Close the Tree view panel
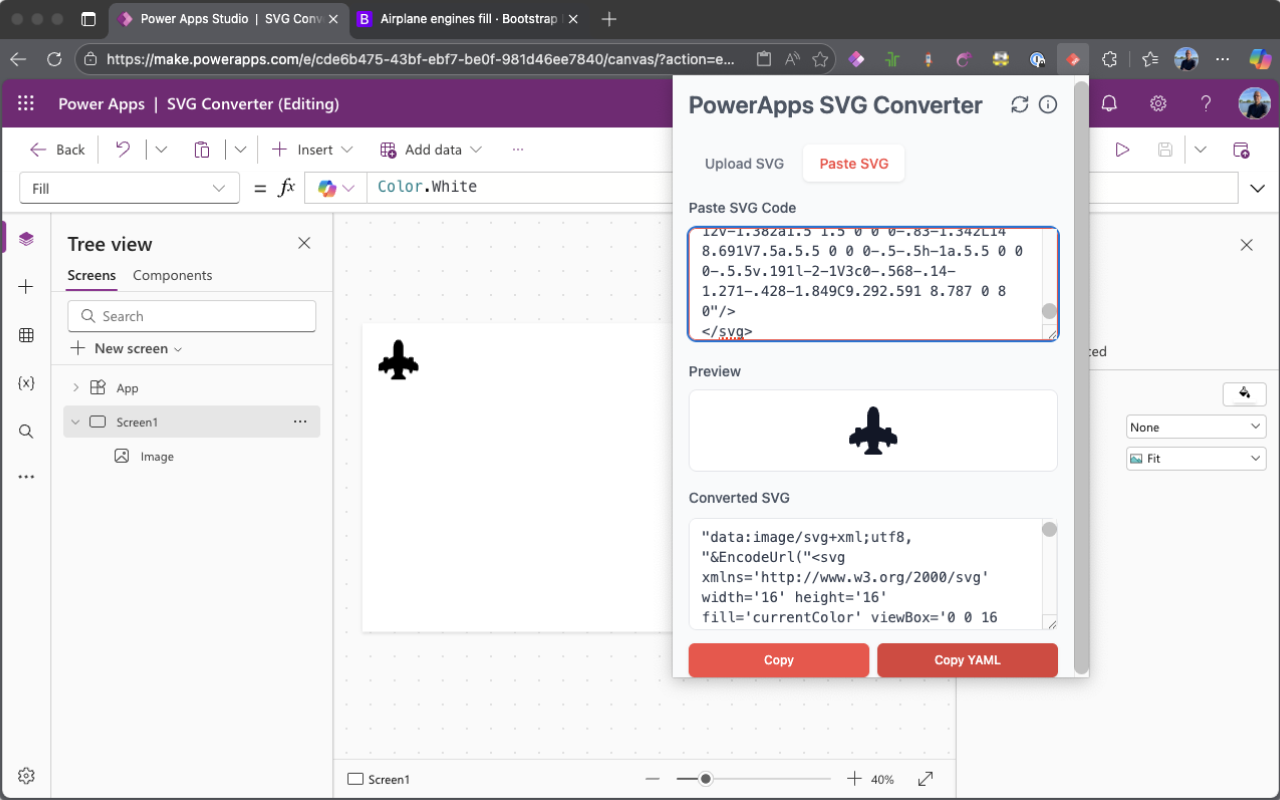 [304, 243]
